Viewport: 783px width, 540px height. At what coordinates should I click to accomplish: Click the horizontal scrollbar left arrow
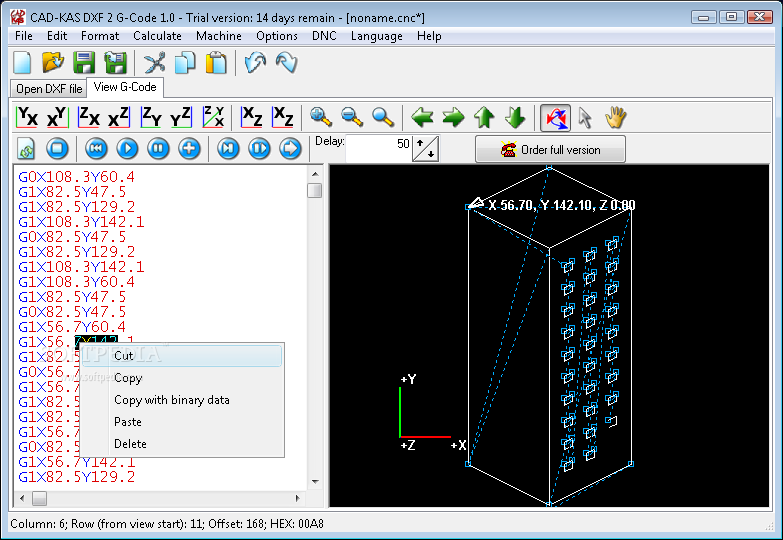(x=22, y=498)
